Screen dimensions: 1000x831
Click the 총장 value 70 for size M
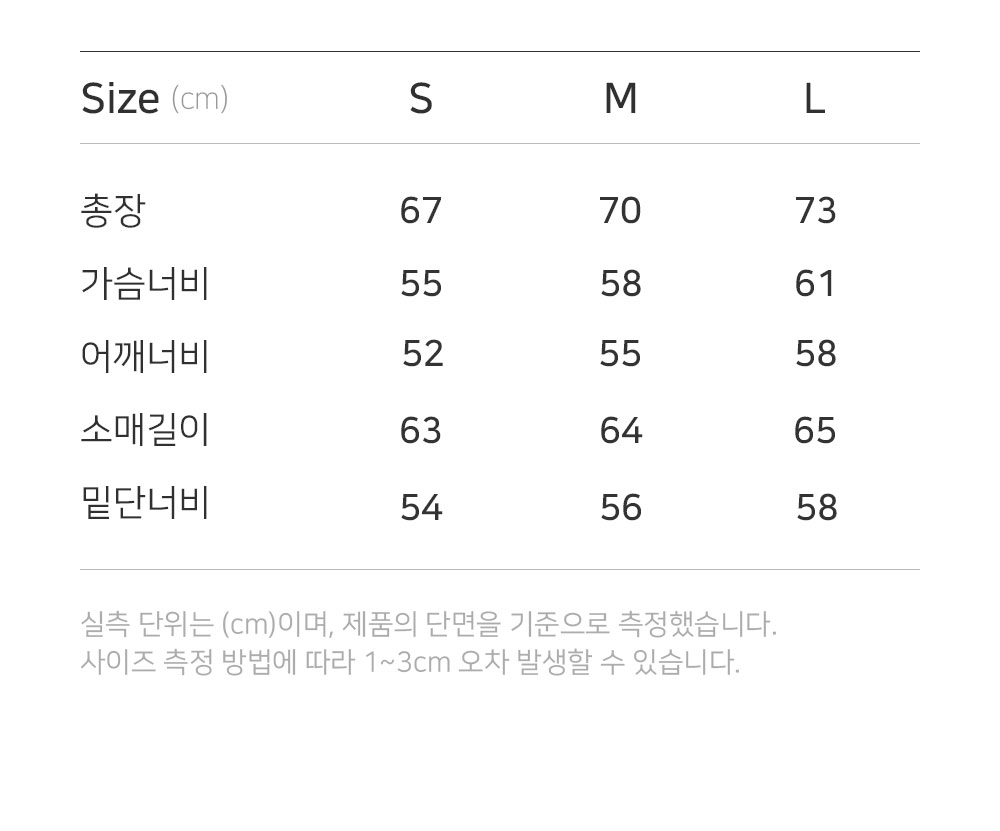[x=620, y=211]
